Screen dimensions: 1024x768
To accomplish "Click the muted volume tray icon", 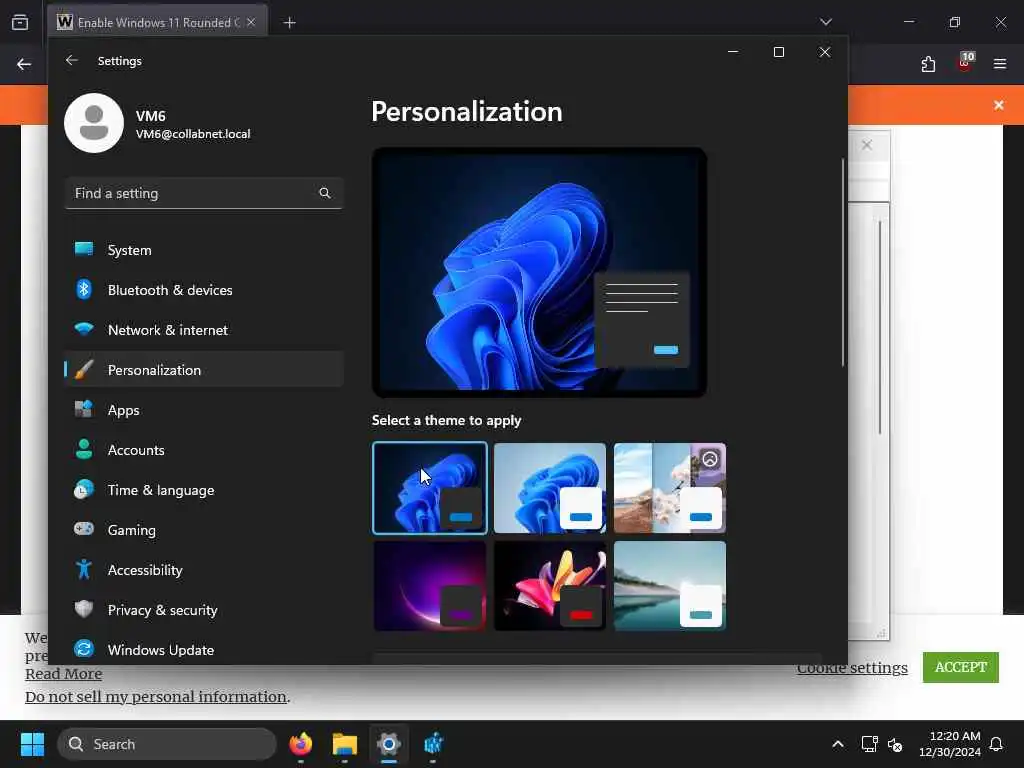I will click(895, 744).
